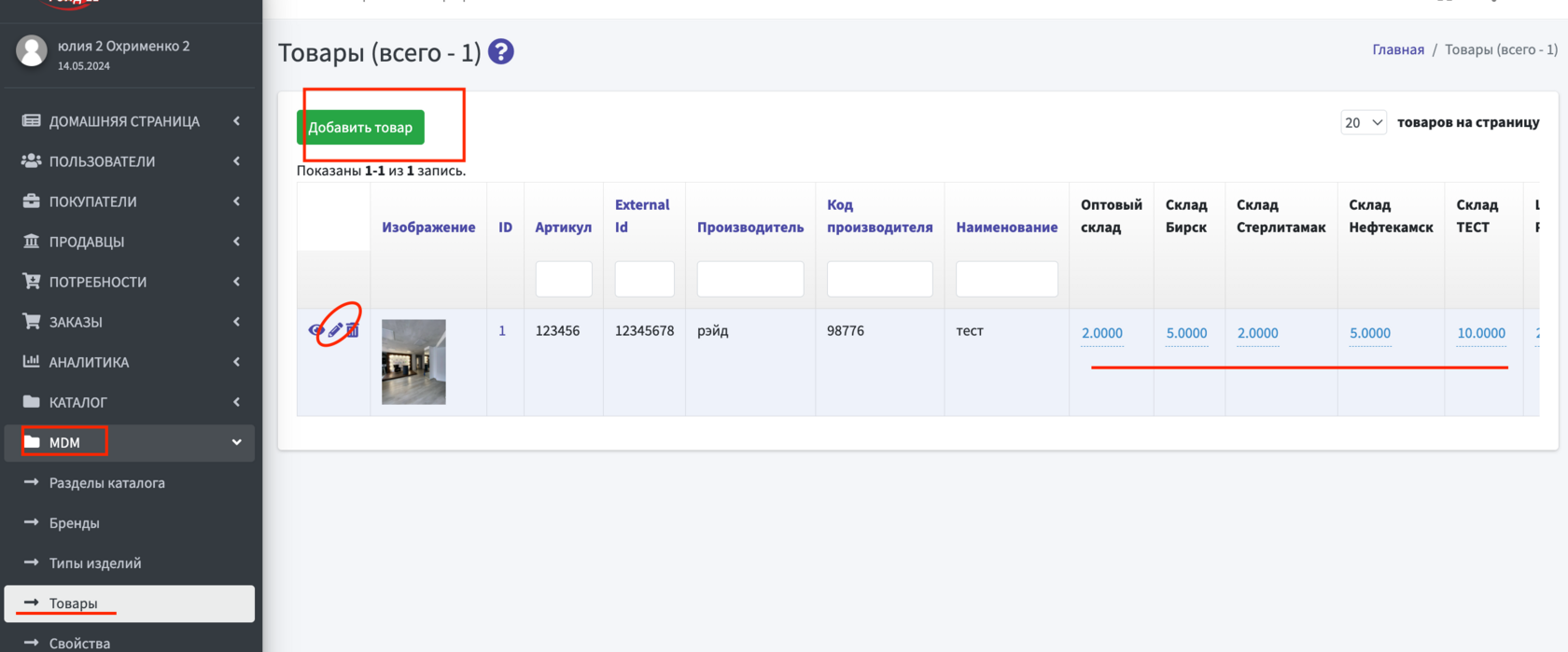Click the help question mark icon
Image resolution: width=1568 pixels, height=652 pixels.
[501, 51]
